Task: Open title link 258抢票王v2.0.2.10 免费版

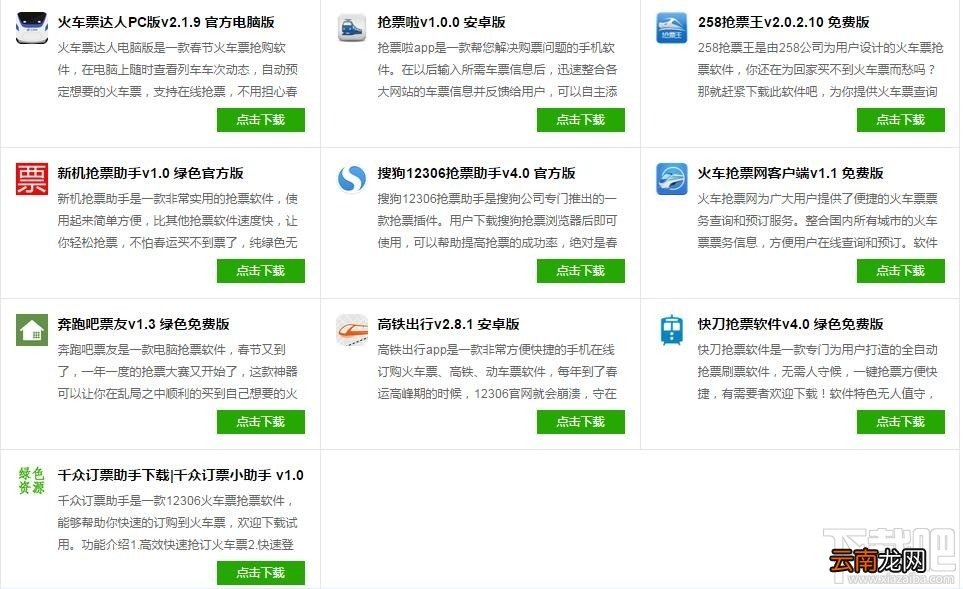Action: pyautogui.click(x=784, y=22)
